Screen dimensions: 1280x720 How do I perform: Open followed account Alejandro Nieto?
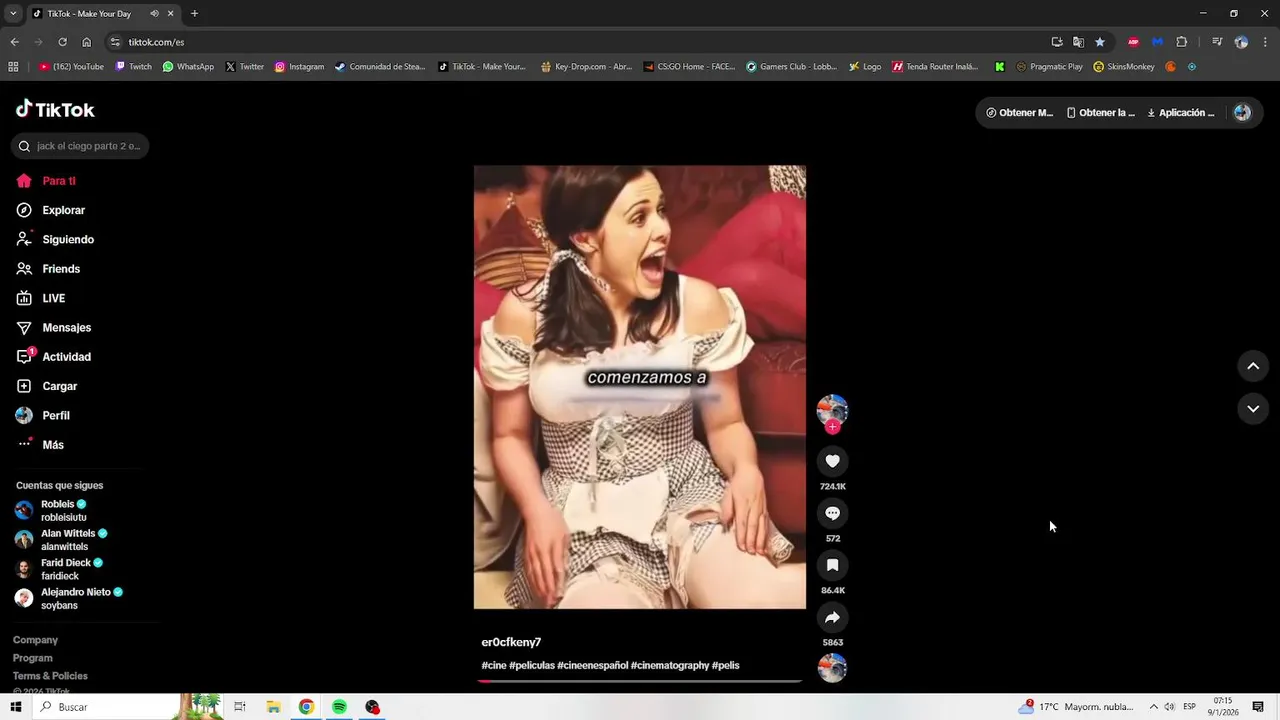[x=68, y=598]
